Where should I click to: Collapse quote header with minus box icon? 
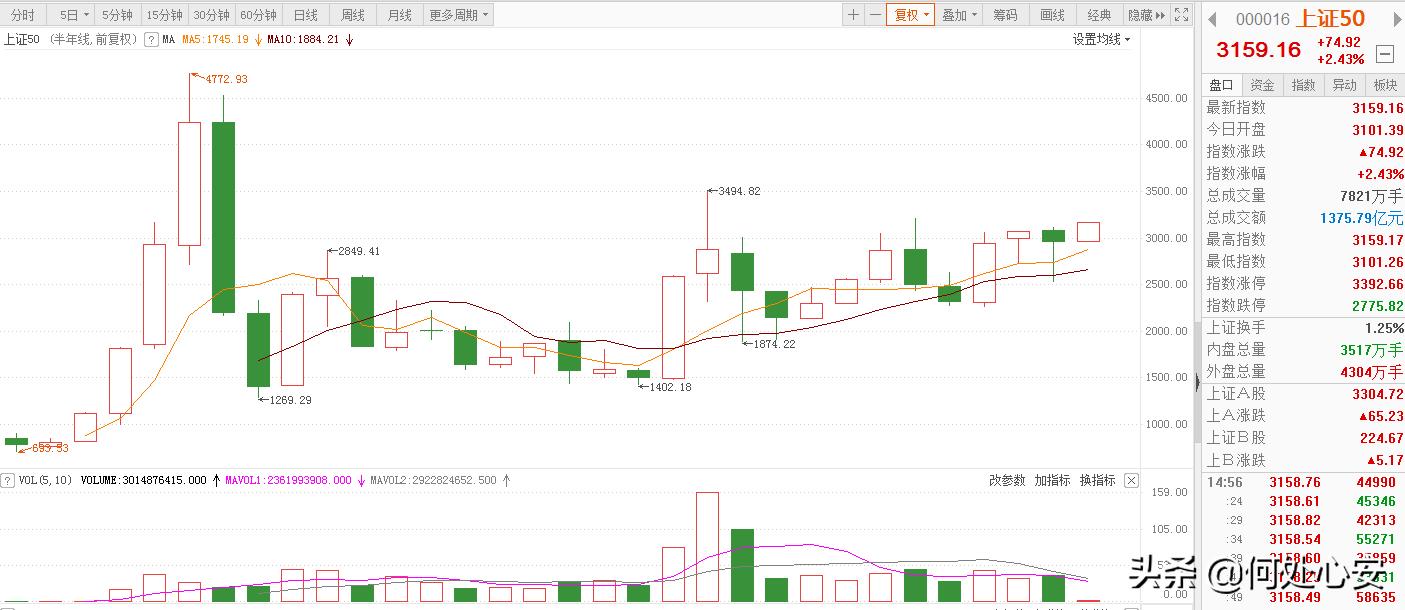coord(1385,54)
